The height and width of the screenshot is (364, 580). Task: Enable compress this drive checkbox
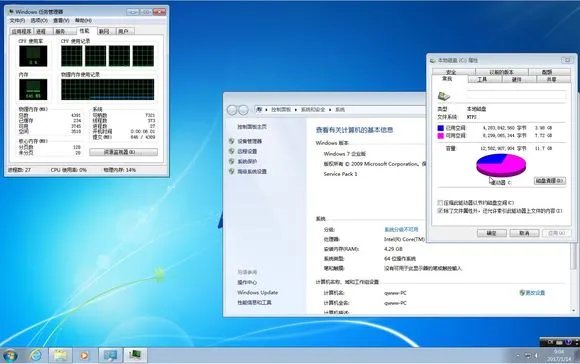coord(440,203)
